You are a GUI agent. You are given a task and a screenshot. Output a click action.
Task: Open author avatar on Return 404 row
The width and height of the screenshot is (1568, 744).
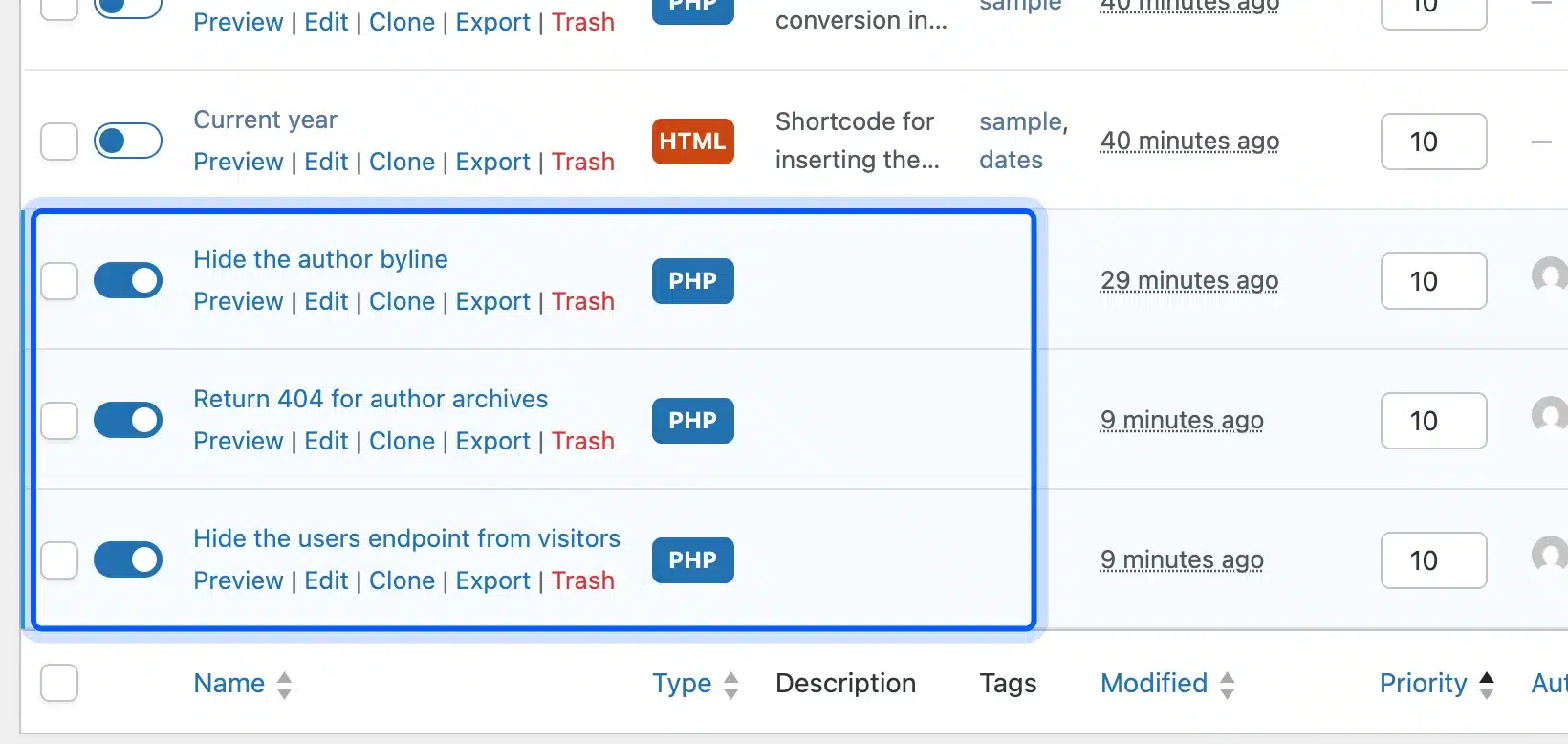(1550, 415)
